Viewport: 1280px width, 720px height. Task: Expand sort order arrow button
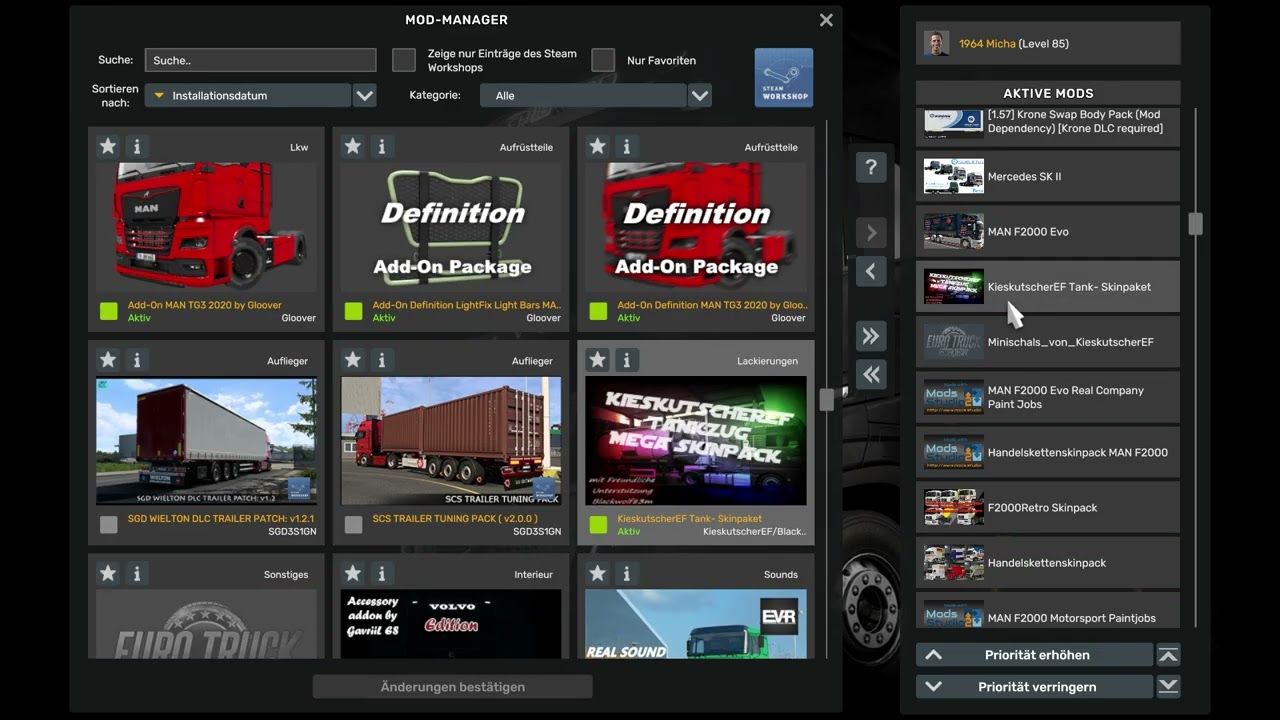pos(365,96)
